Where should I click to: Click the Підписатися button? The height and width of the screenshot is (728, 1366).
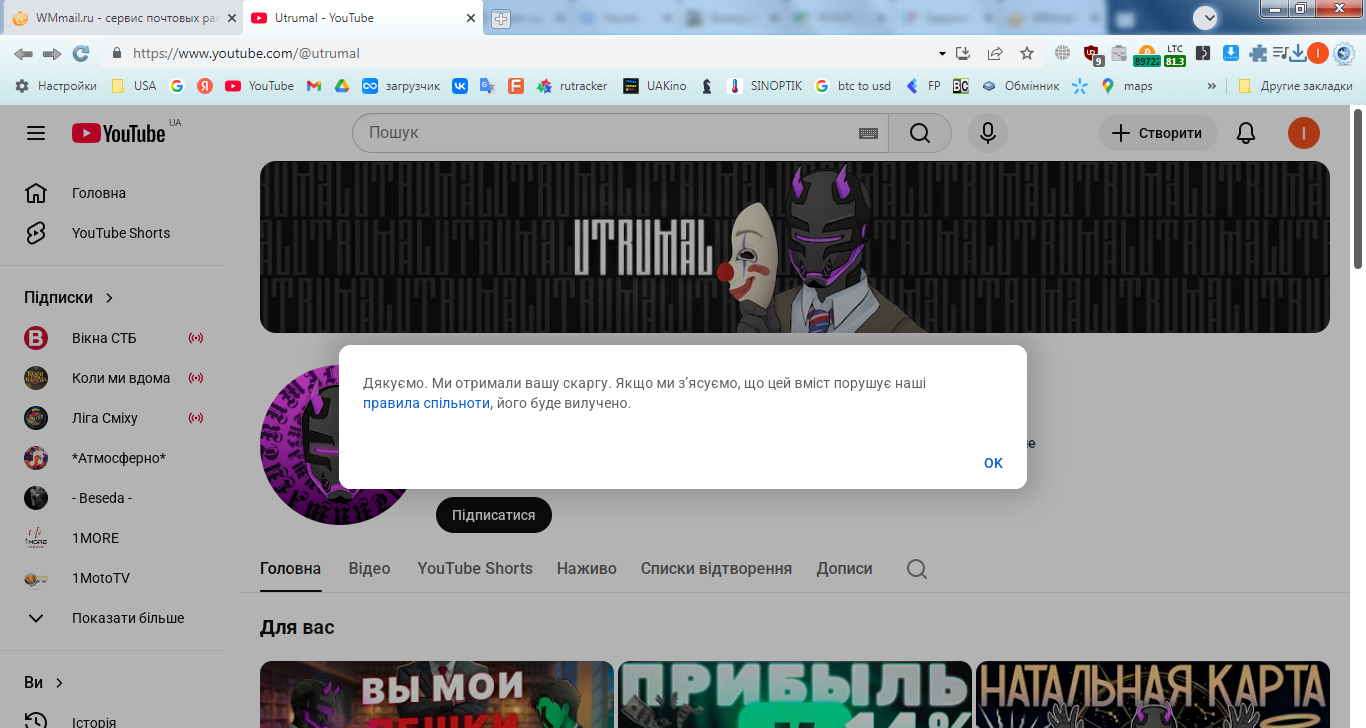tap(494, 515)
